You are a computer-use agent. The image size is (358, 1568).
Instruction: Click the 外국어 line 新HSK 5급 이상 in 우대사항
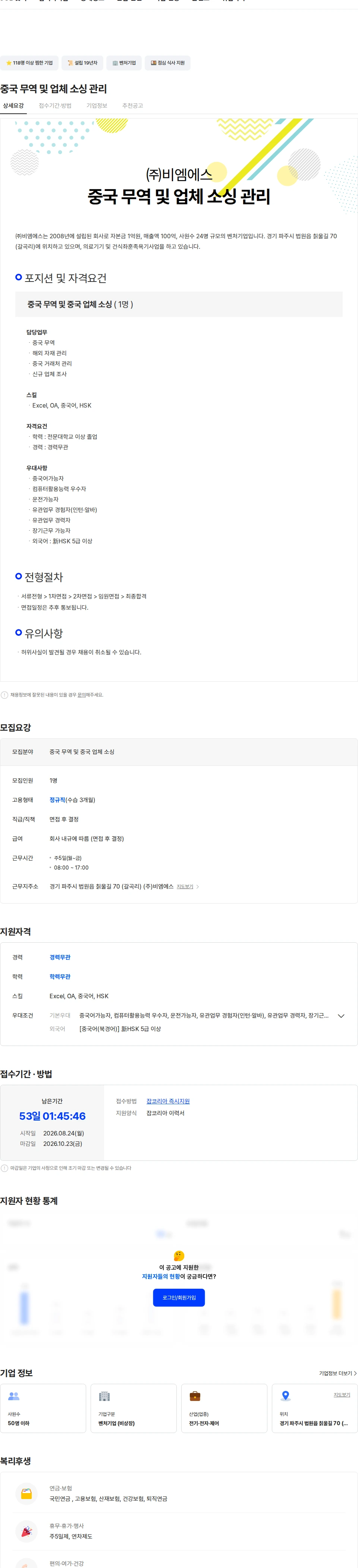(x=62, y=541)
